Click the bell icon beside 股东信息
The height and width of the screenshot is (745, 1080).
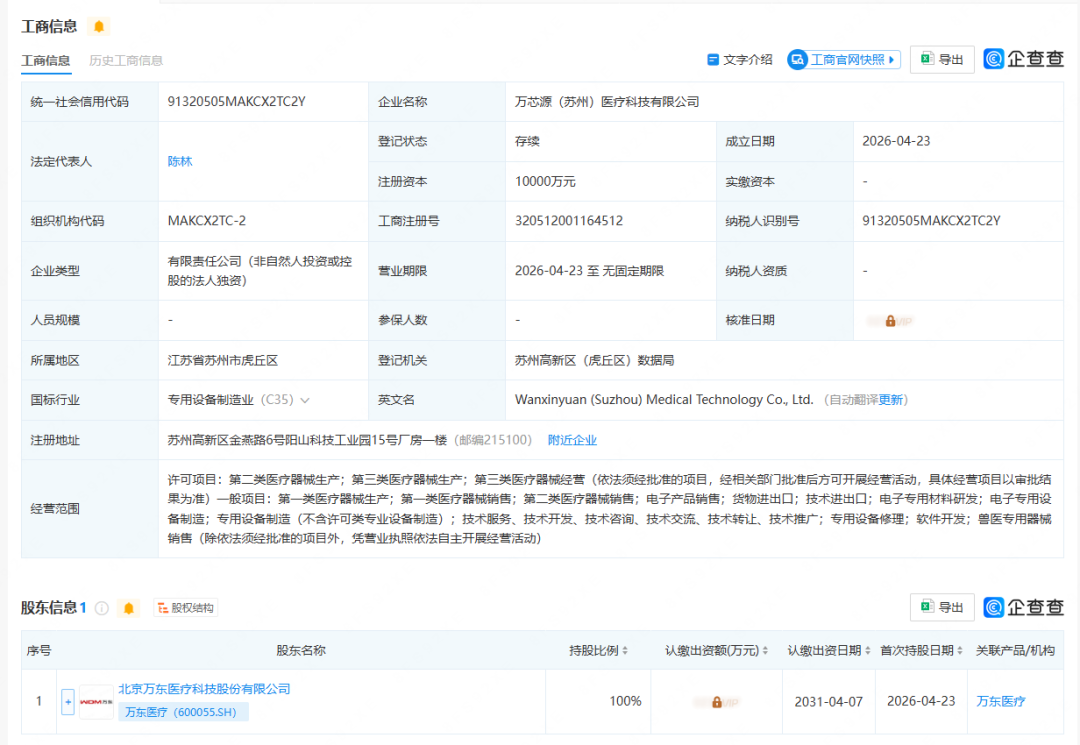point(129,608)
